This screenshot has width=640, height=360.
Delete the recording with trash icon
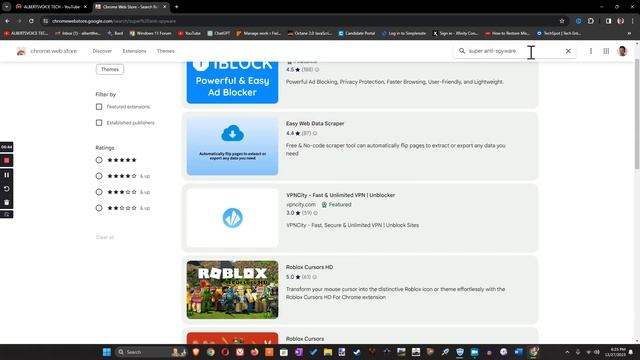click(7, 202)
